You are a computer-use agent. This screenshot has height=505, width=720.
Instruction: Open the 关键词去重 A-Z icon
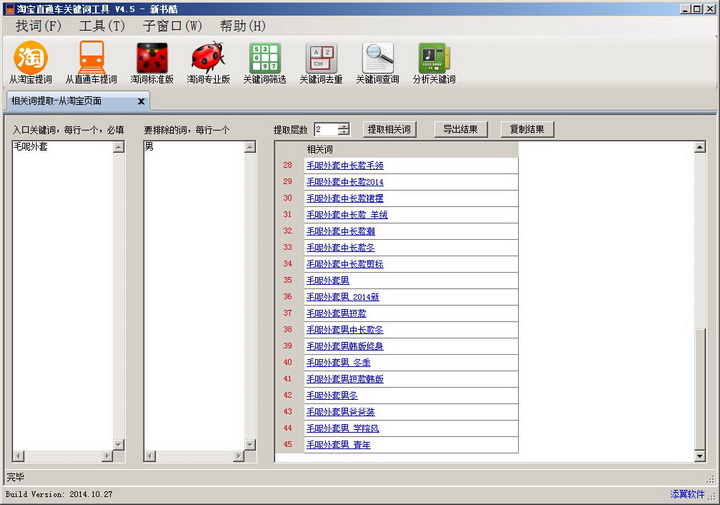pos(321,62)
